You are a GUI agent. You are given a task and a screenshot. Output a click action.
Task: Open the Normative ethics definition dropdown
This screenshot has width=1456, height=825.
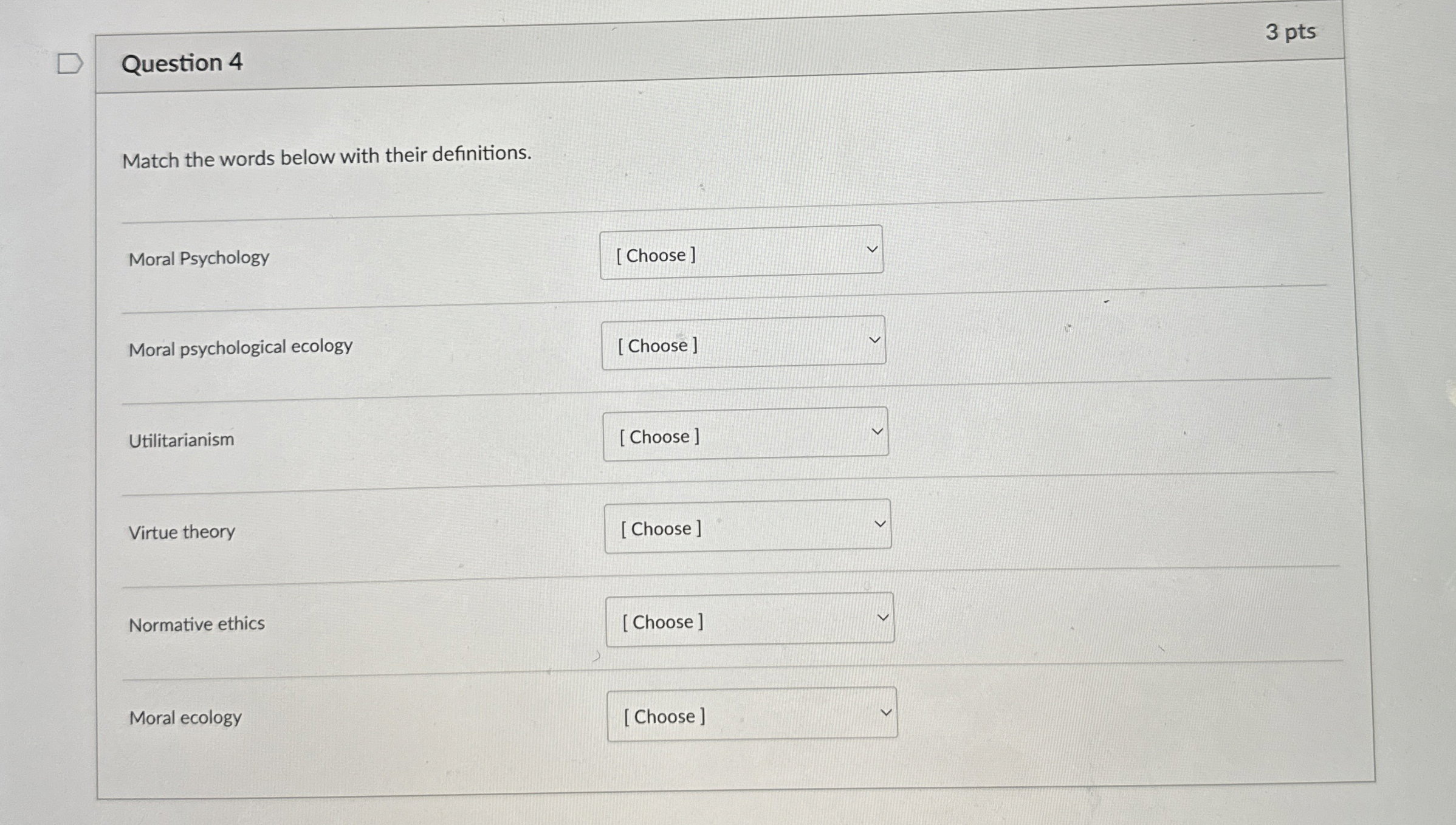pos(750,621)
